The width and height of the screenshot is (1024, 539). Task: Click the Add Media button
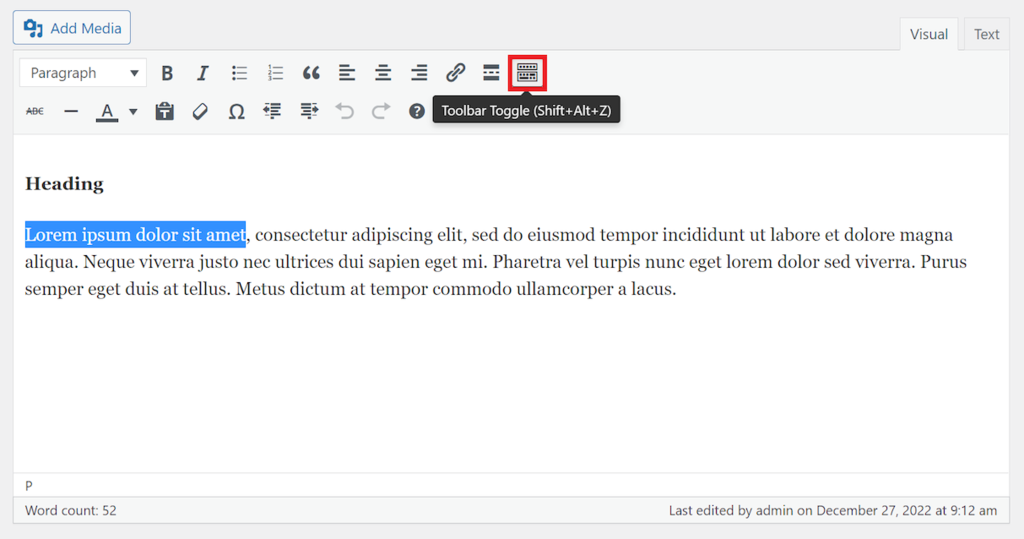pyautogui.click(x=72, y=28)
